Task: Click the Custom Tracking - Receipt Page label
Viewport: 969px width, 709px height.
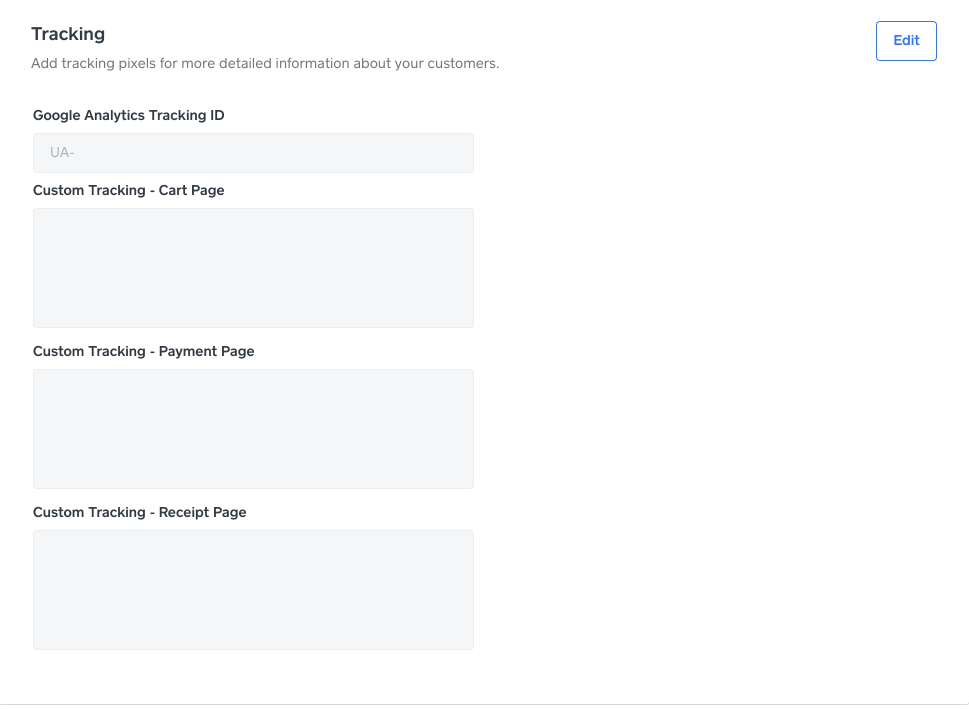Action: coord(139,512)
